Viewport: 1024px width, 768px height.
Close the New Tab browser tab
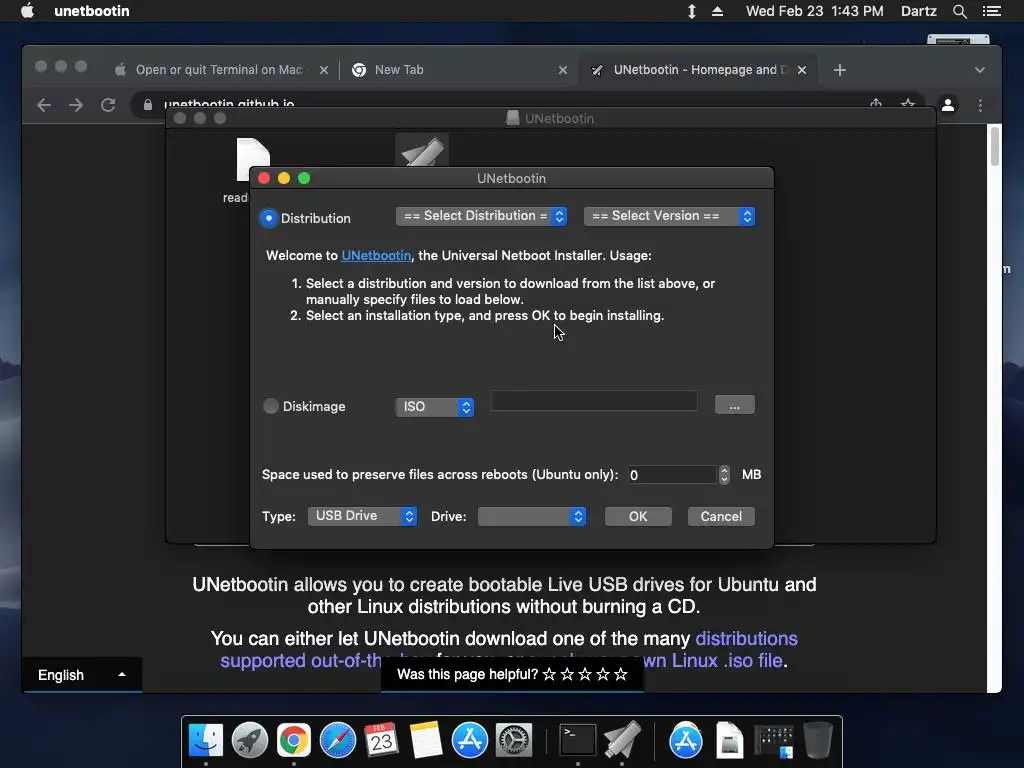563,70
